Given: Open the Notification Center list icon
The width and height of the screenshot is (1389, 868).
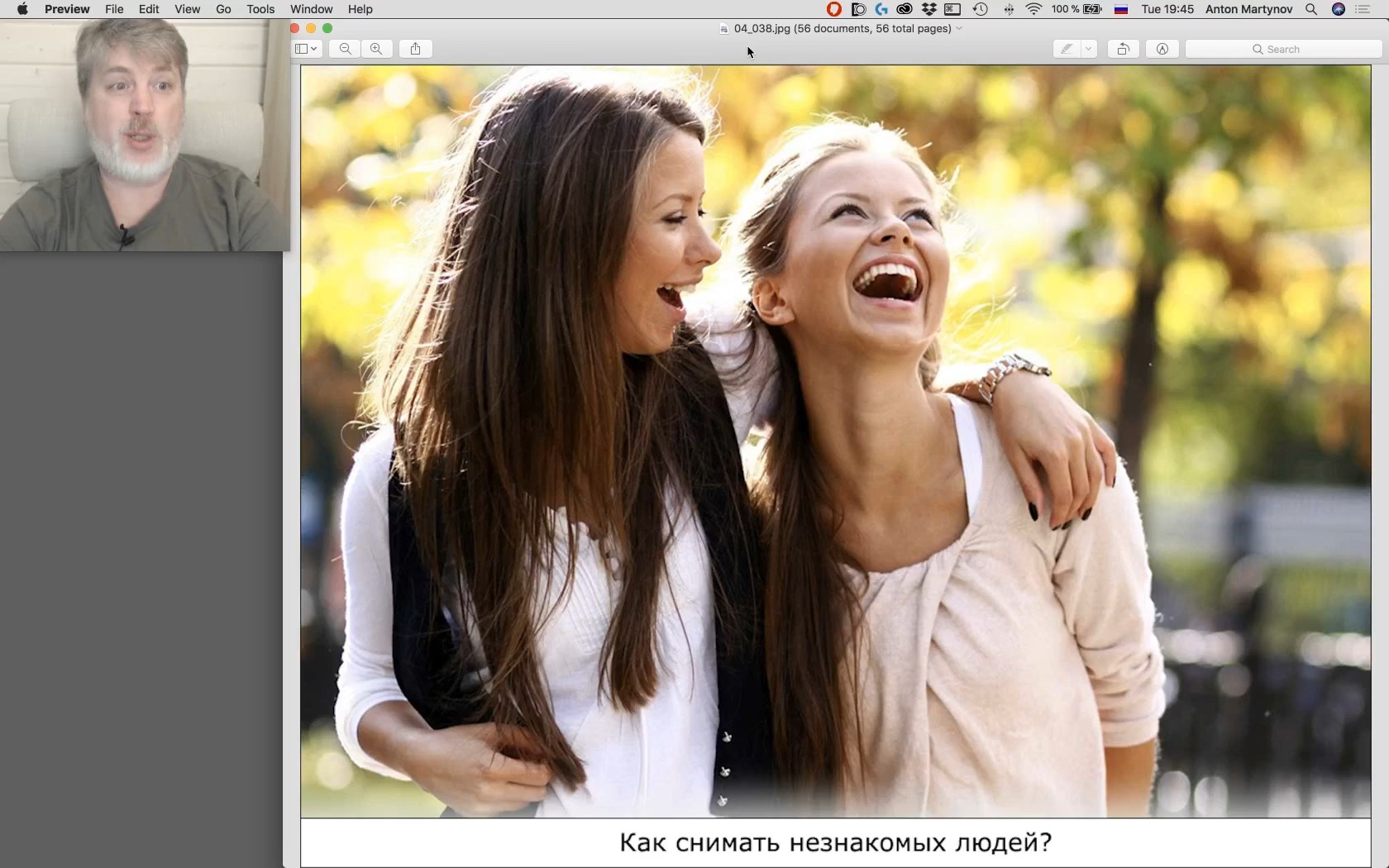Looking at the screenshot, I should tap(1364, 9).
